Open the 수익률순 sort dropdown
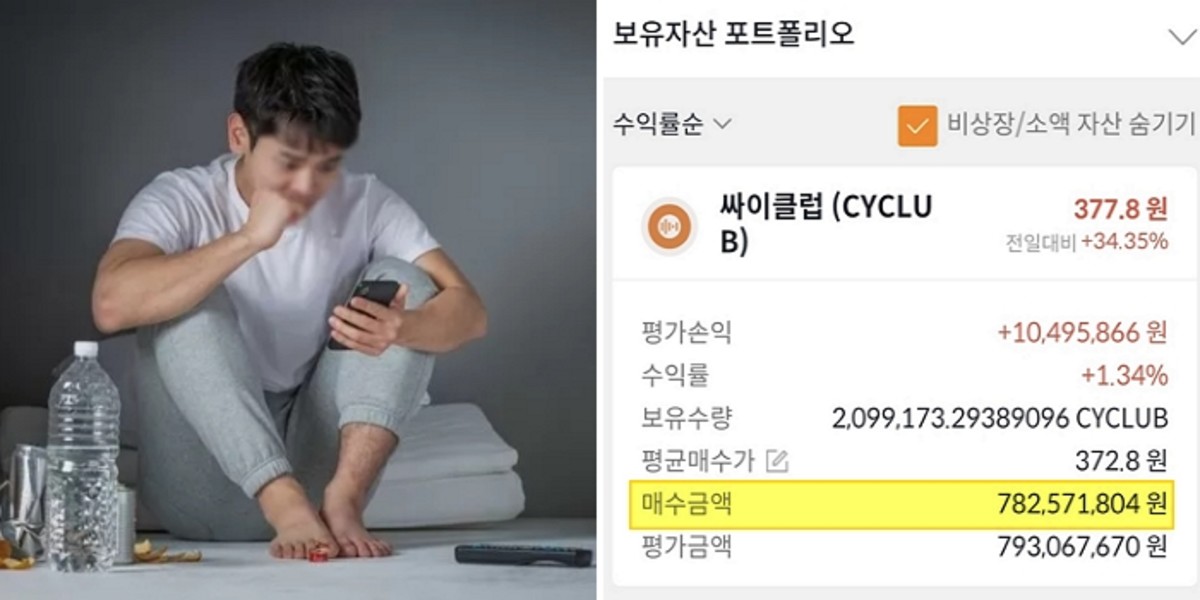Screen dimensions: 1200x600 pos(672,125)
